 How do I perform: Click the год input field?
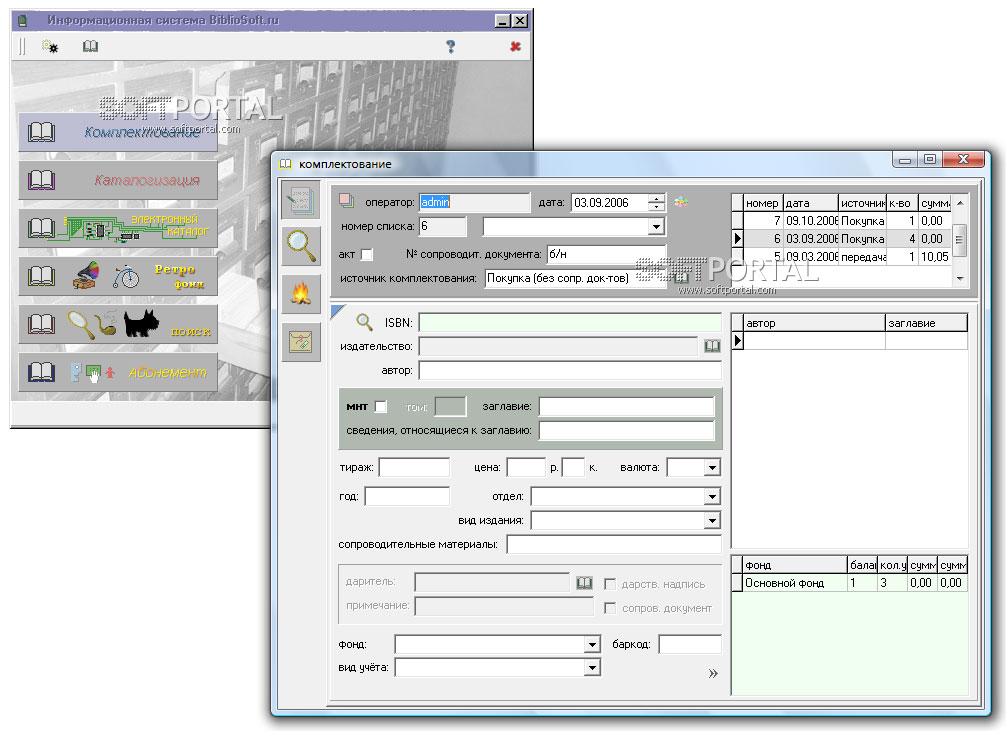coord(407,496)
